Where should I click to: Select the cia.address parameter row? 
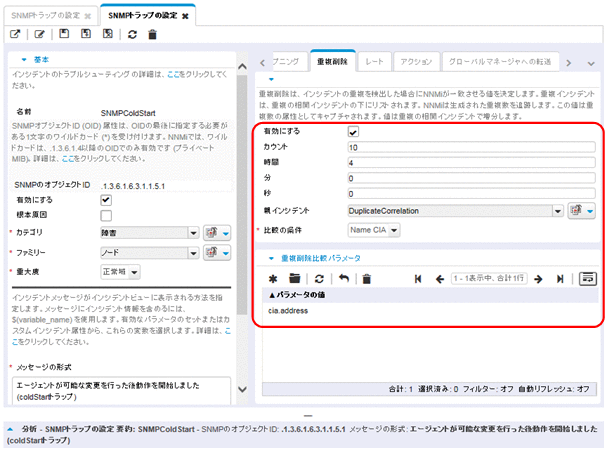[x=430, y=311]
